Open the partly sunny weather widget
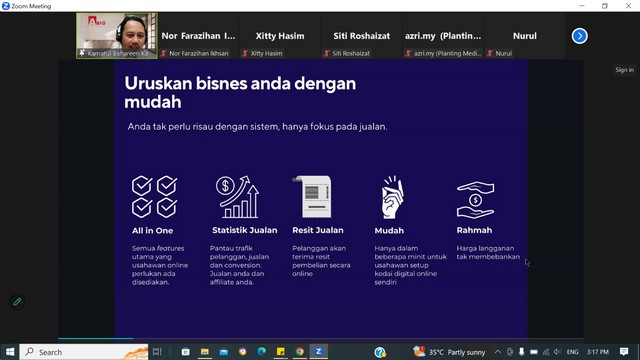Image resolution: width=640 pixels, height=360 pixels. tap(449, 352)
